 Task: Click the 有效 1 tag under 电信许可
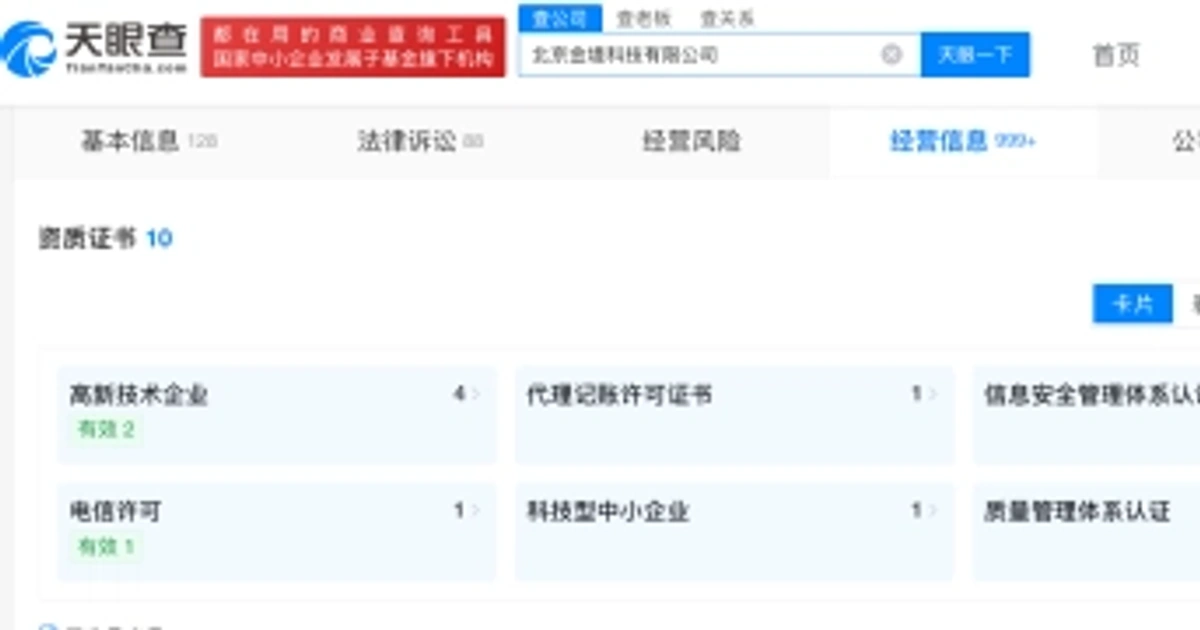106,547
